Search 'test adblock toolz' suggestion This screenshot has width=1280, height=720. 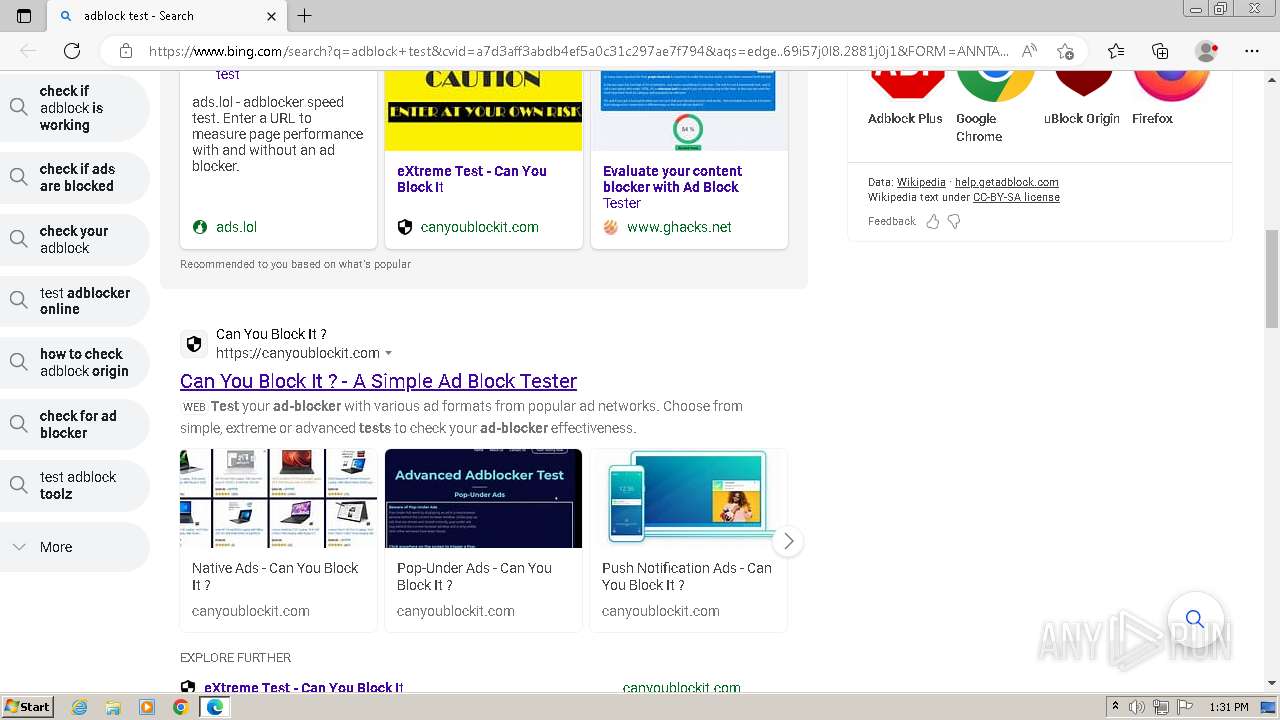click(x=75, y=485)
